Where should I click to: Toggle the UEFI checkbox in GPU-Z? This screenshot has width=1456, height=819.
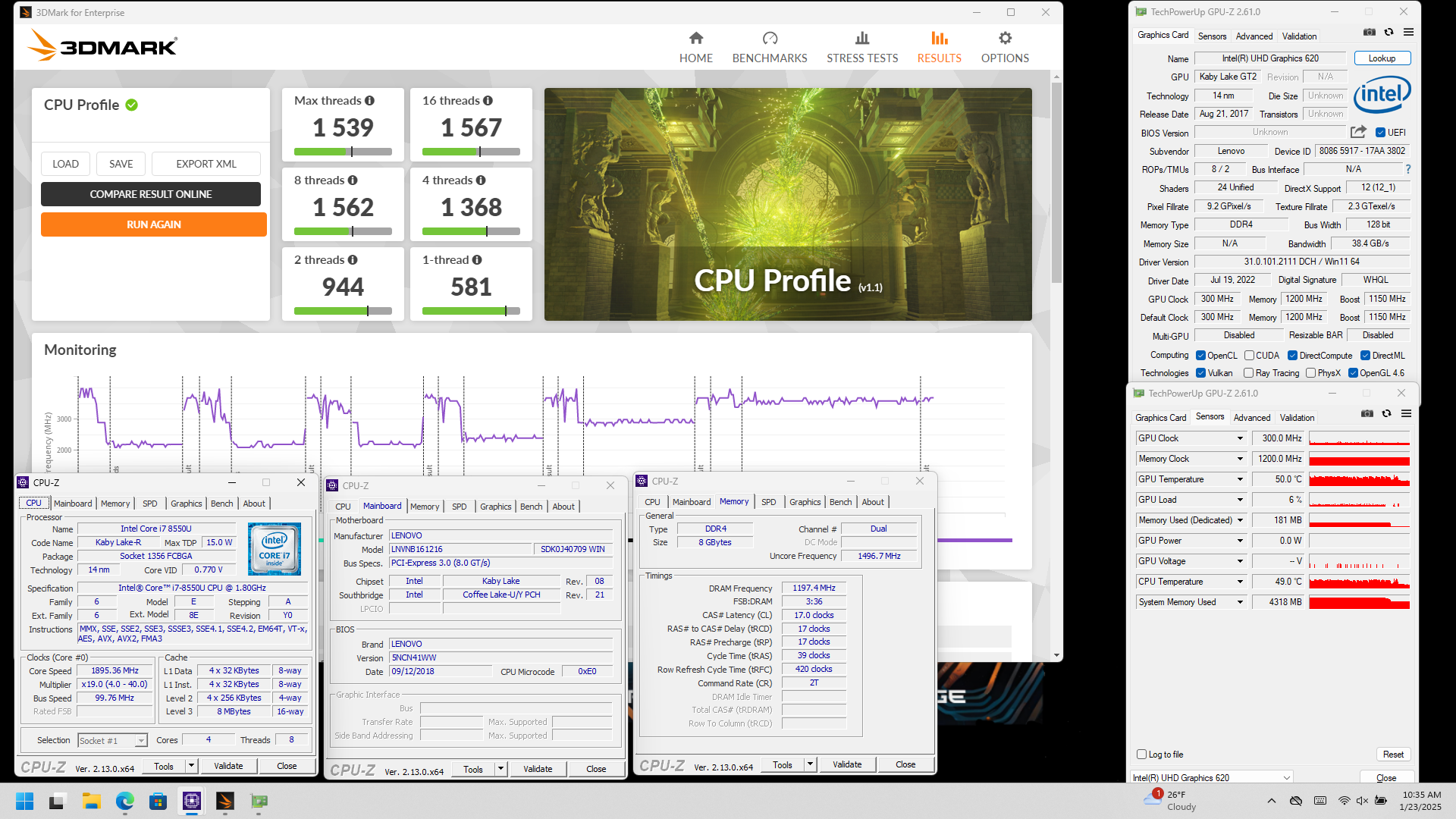[1381, 133]
